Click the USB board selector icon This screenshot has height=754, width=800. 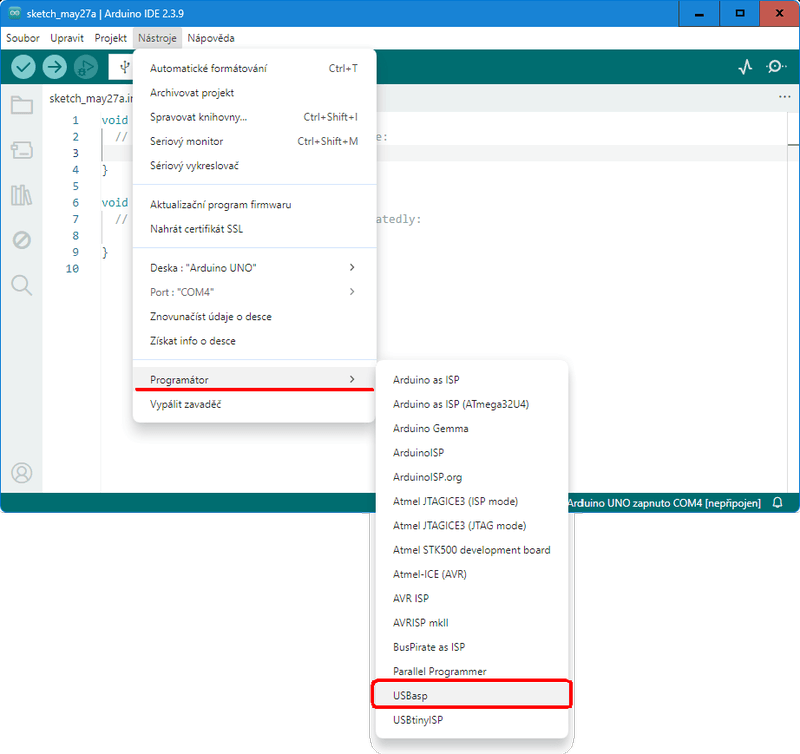pyautogui.click(x=124, y=67)
